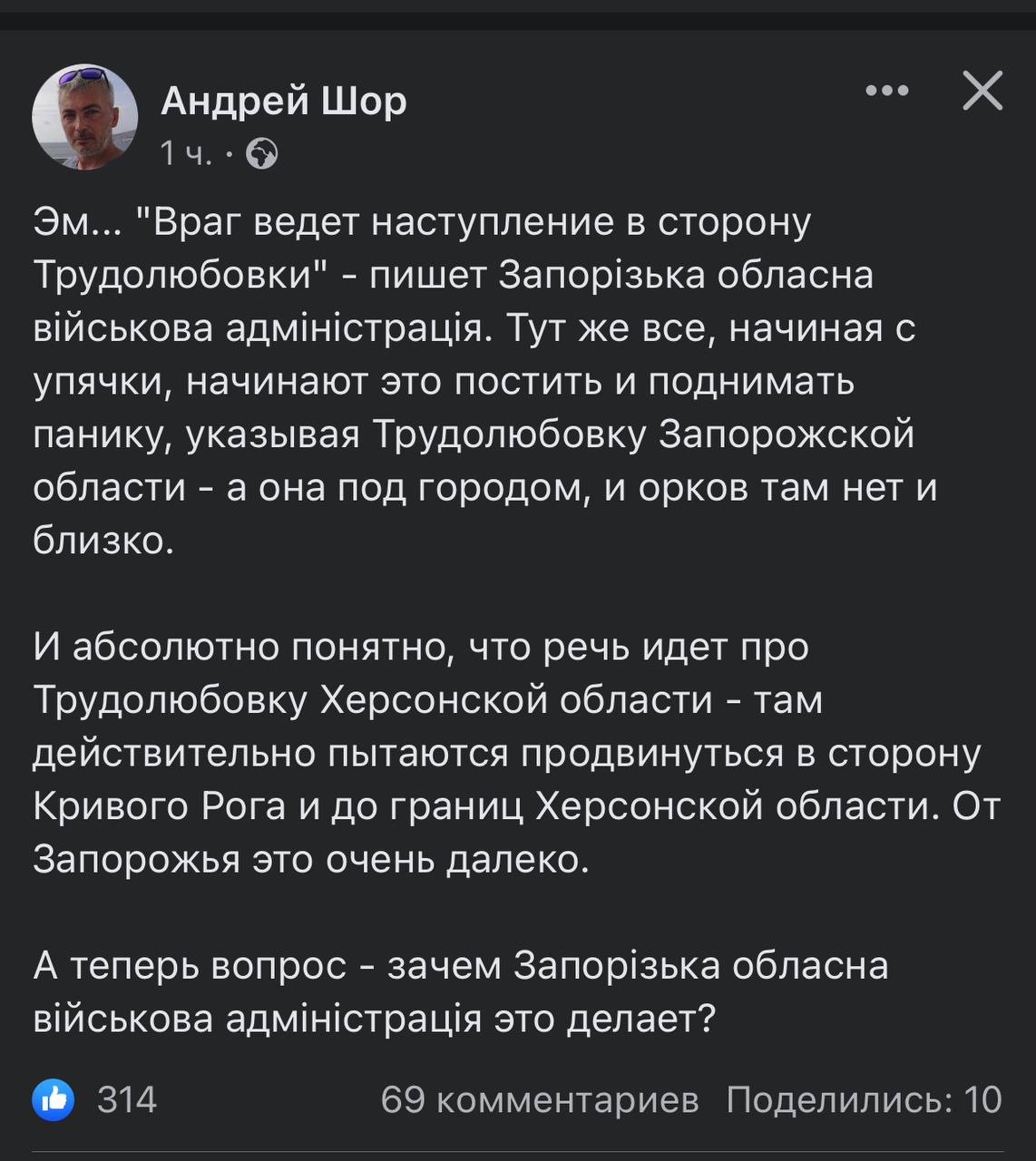1036x1161 pixels.
Task: Open the Андрей Шор profile name link
Action: point(284,101)
